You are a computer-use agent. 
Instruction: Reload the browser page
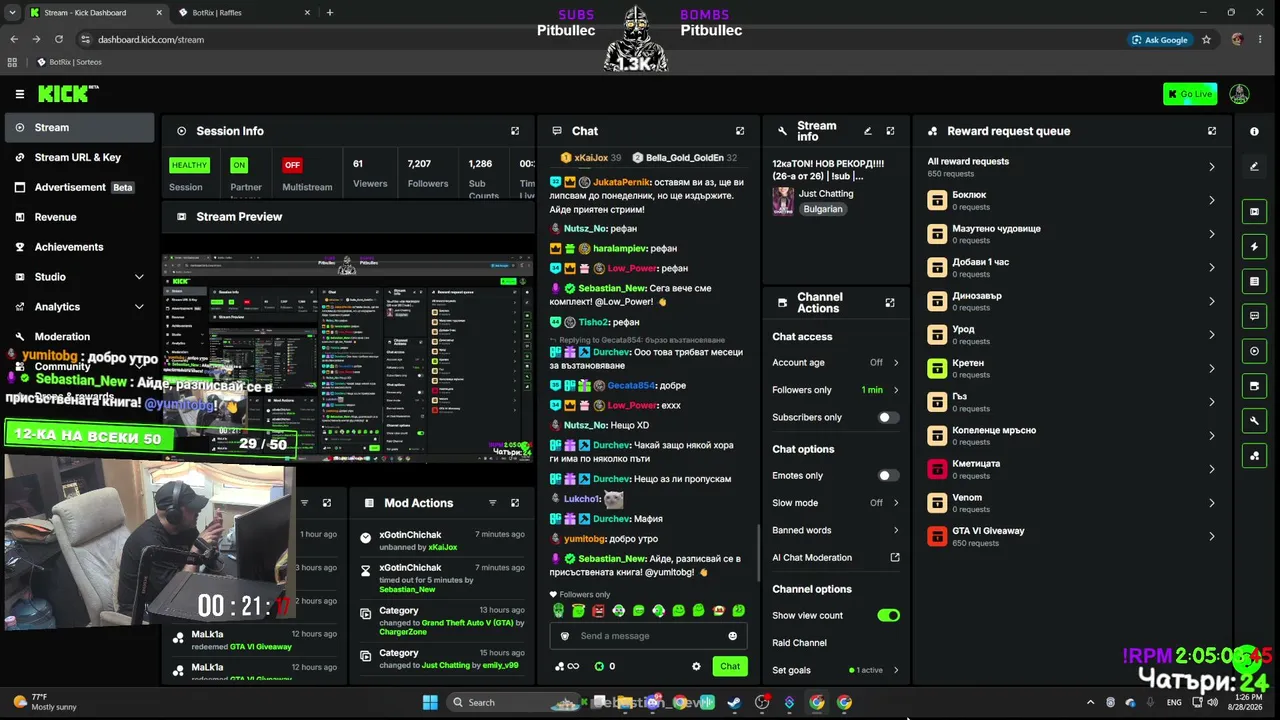point(59,39)
